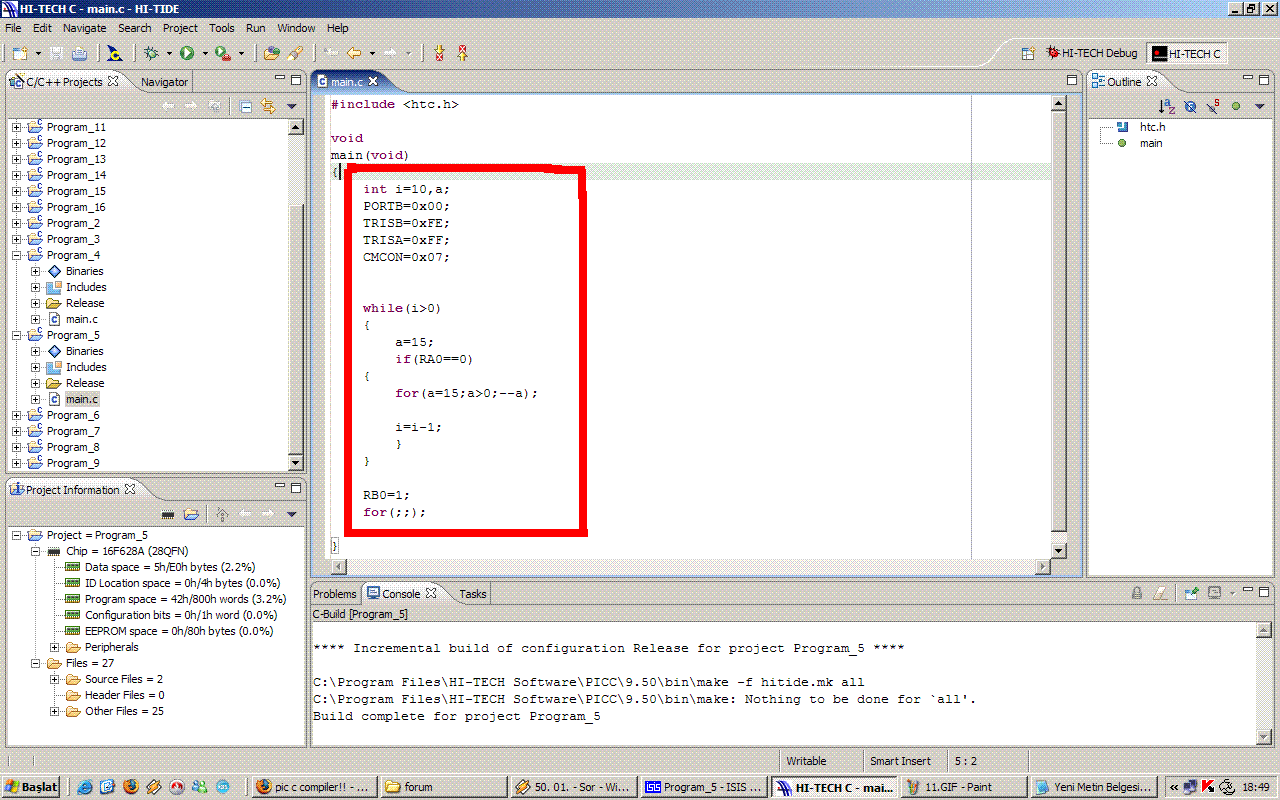This screenshot has width=1280, height=800.
Task: Click the editor vertical scrollbar down arrow
Action: pos(1059,550)
